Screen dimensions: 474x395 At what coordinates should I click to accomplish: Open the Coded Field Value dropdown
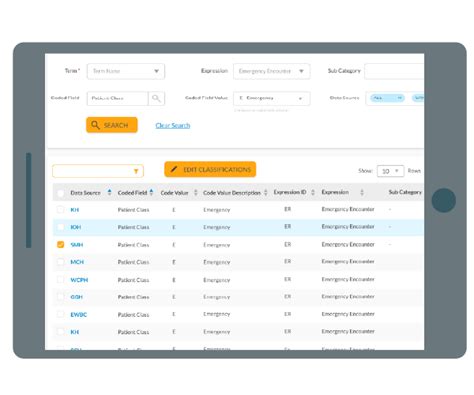(271, 98)
